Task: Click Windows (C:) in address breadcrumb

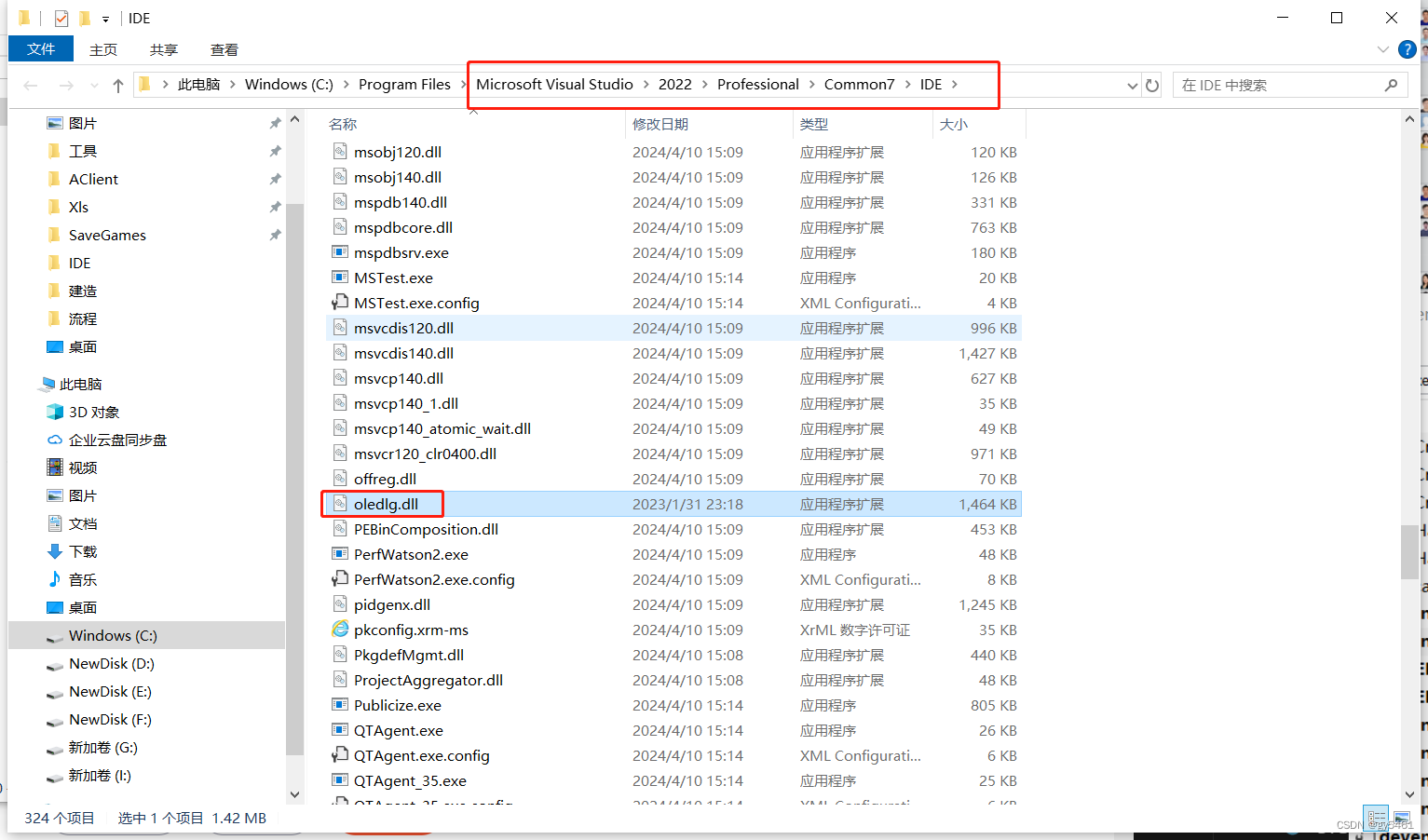Action: [x=289, y=85]
